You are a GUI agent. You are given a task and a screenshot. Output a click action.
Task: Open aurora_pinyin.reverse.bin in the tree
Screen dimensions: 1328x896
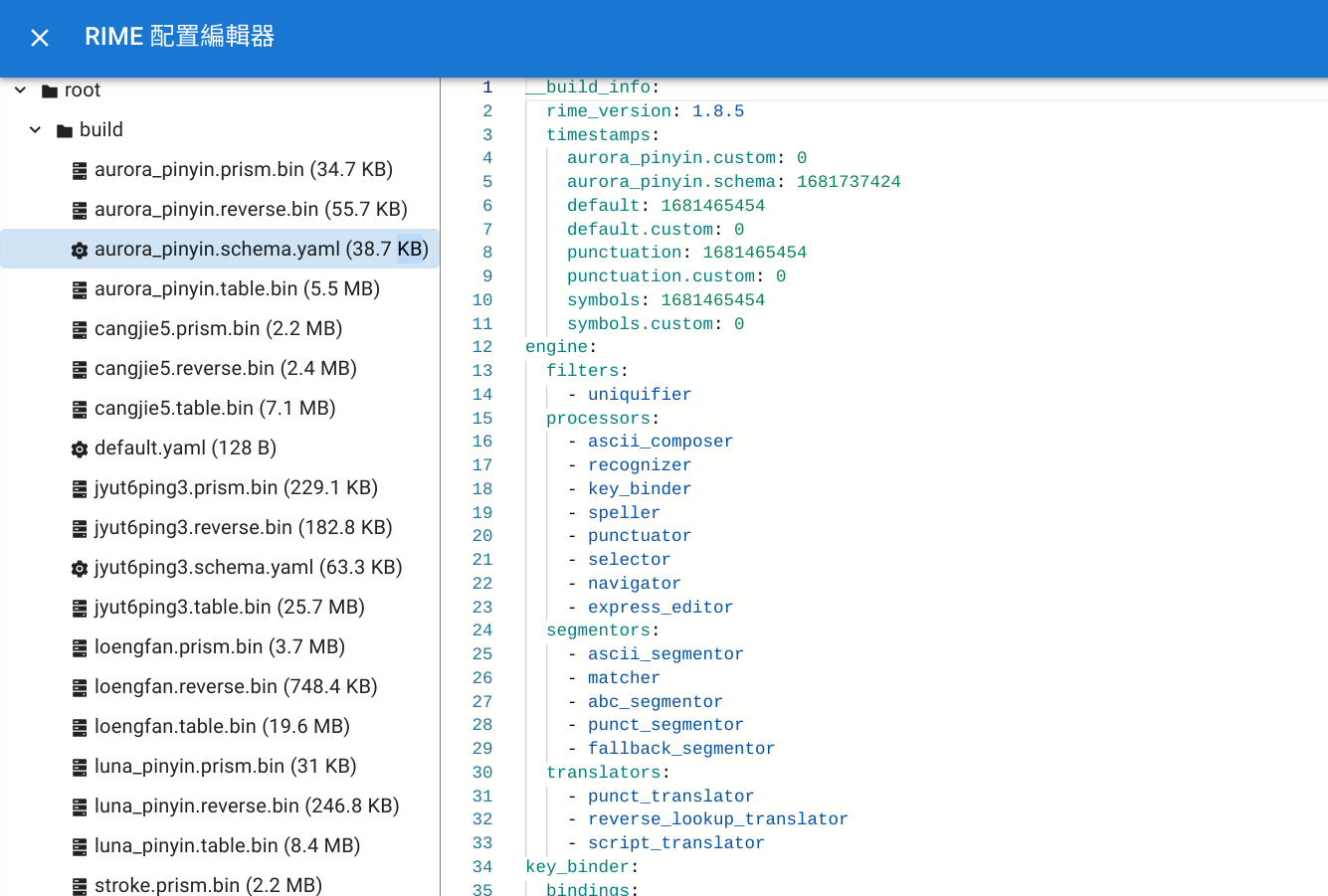point(251,210)
